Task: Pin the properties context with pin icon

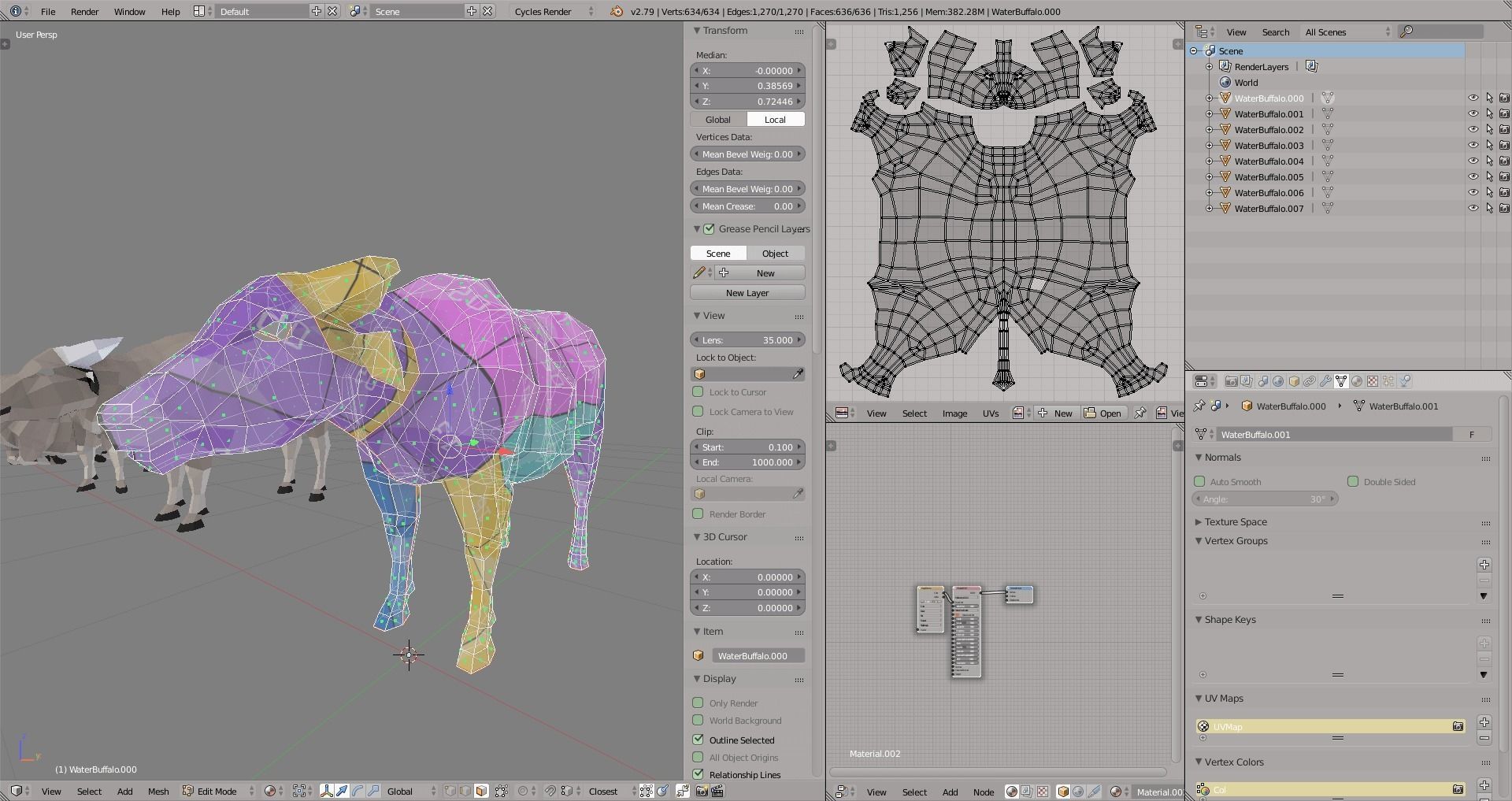Action: coord(1199,406)
